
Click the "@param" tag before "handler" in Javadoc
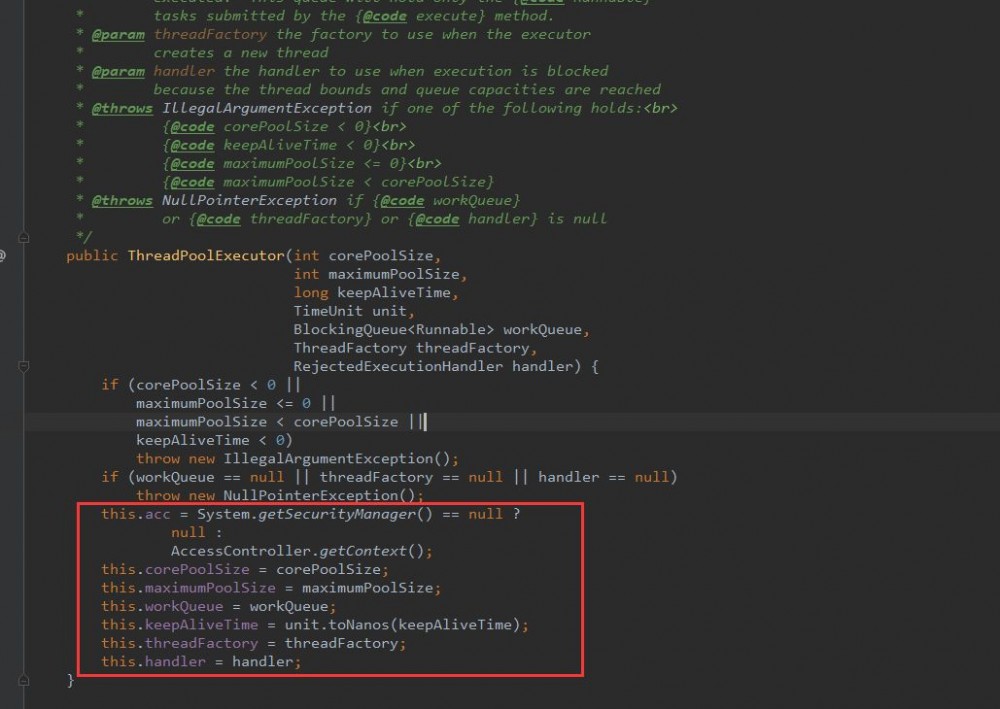118,71
